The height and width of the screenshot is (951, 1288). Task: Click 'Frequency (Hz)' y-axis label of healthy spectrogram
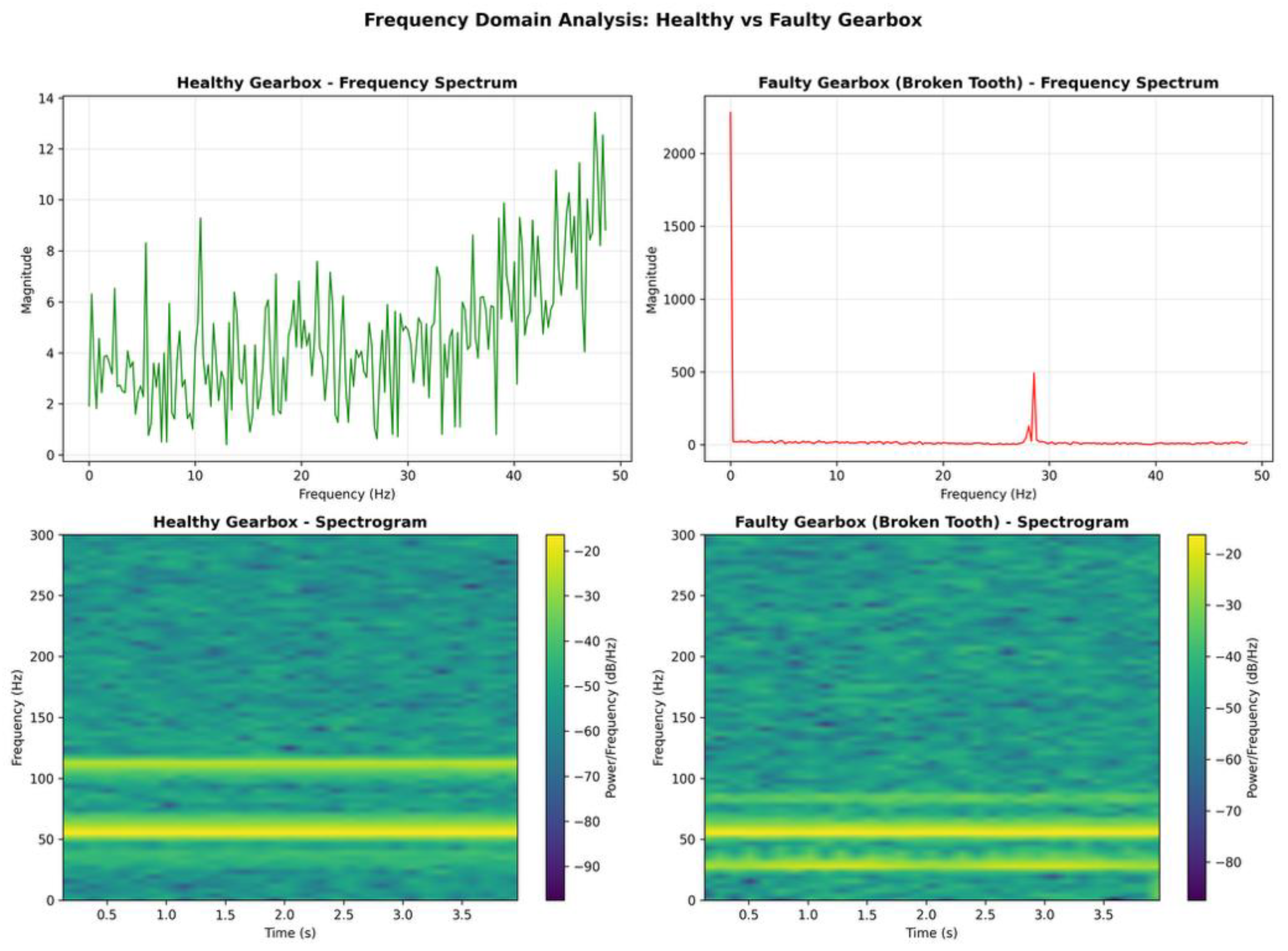[x=17, y=717]
